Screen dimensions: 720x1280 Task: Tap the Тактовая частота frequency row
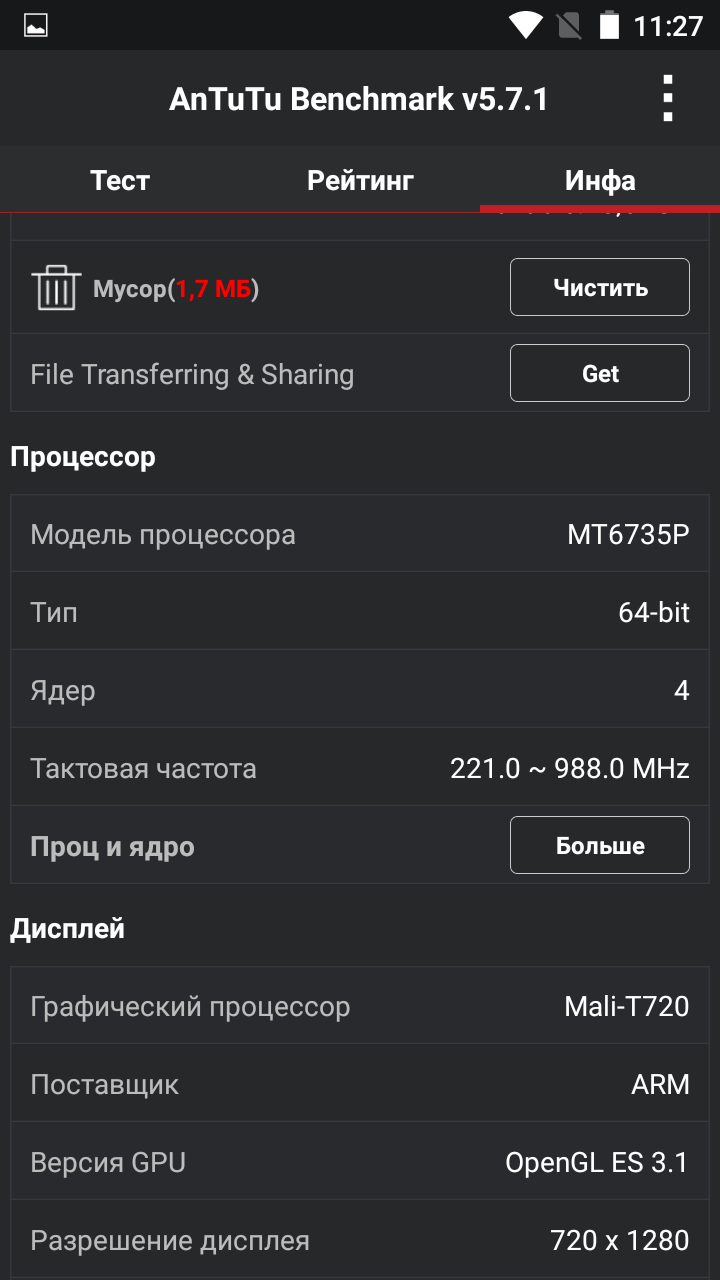360,768
